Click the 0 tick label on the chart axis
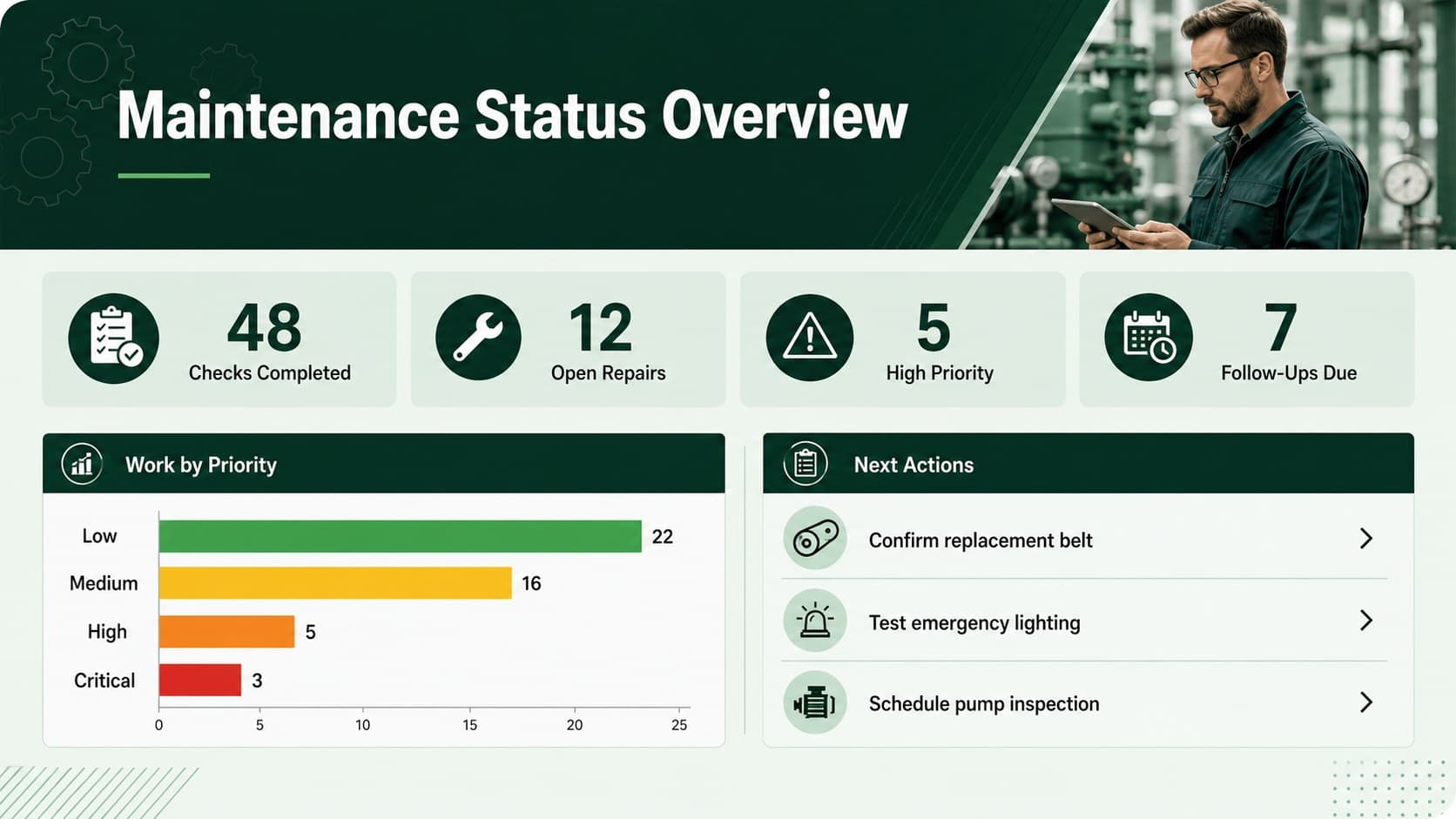1456x819 pixels. [x=158, y=725]
